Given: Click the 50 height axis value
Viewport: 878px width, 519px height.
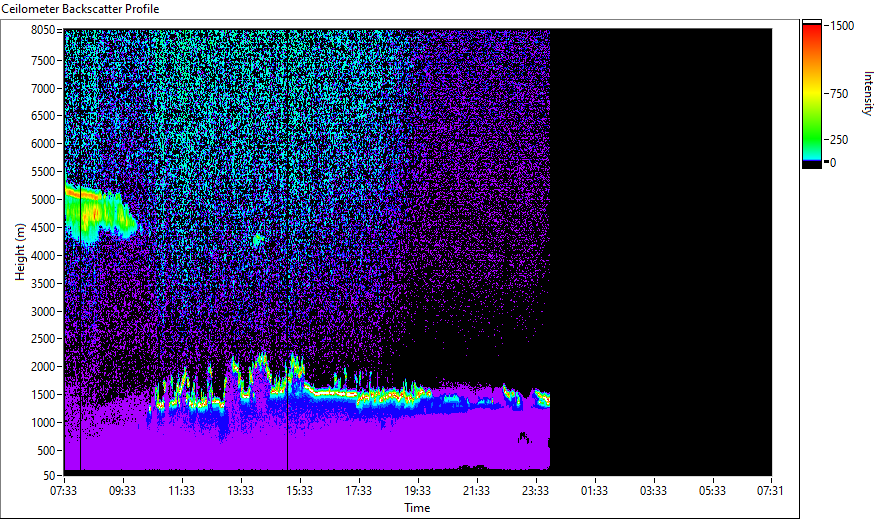Looking at the screenshot, I should tap(49, 476).
